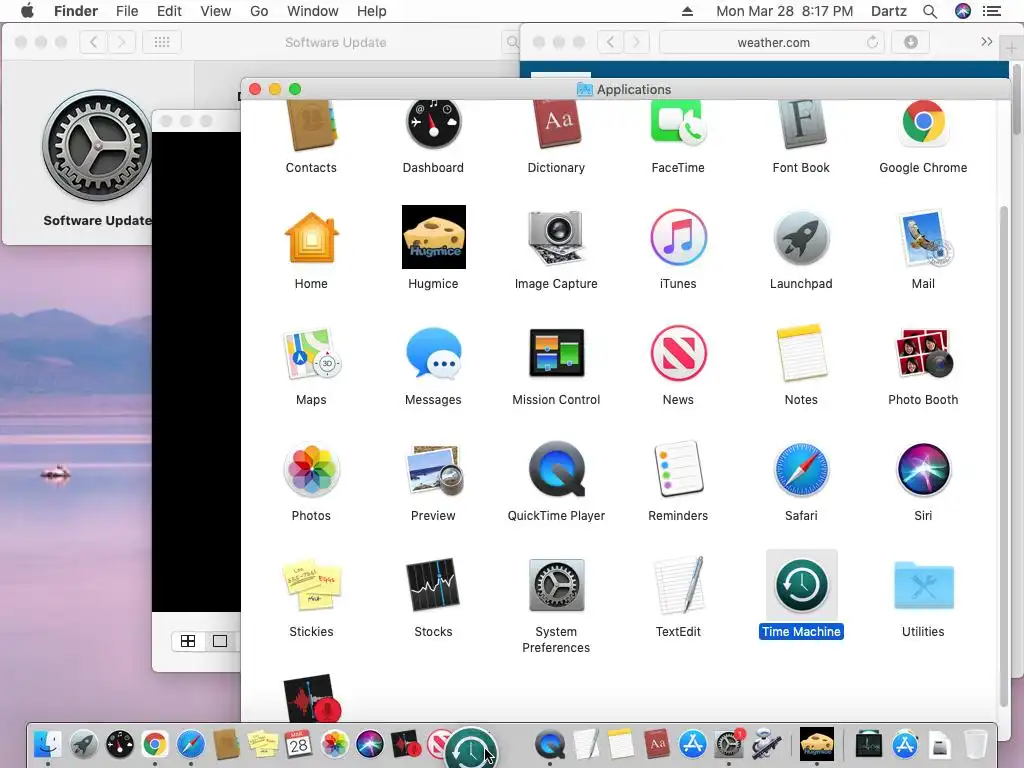Screen dimensions: 1024x768
Task: Select the Stocks app icon
Action: pos(433,585)
